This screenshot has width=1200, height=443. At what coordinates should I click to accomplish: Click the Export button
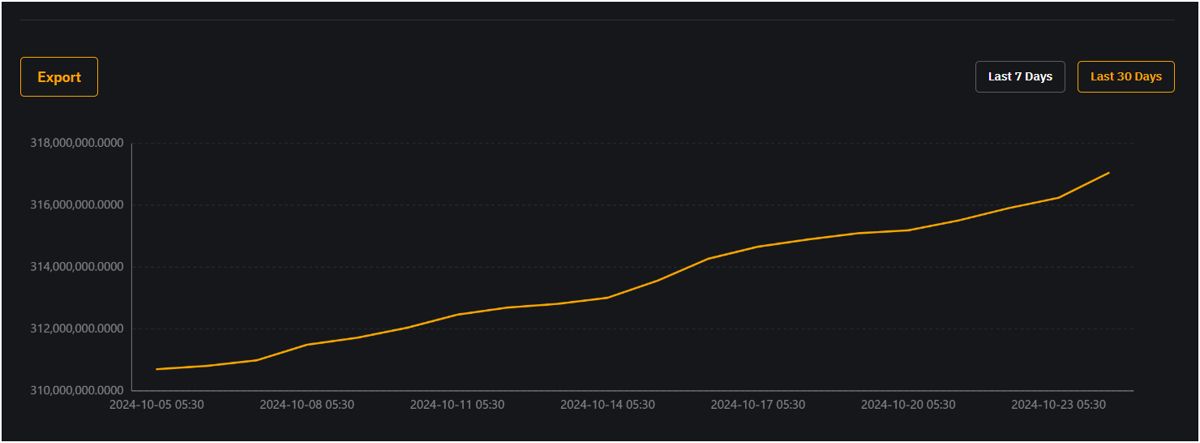59,77
